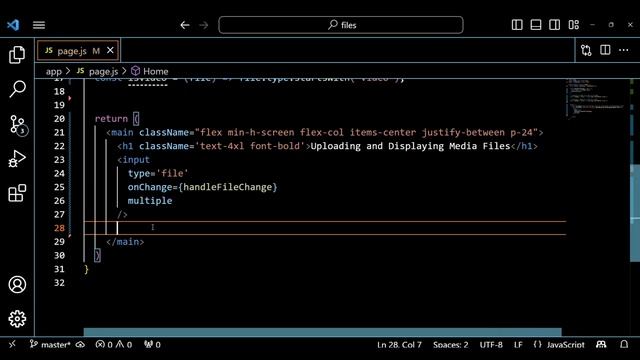The height and width of the screenshot is (360, 640).
Task: Click the 'multiple' attribute on line 26
Action: pos(150,201)
